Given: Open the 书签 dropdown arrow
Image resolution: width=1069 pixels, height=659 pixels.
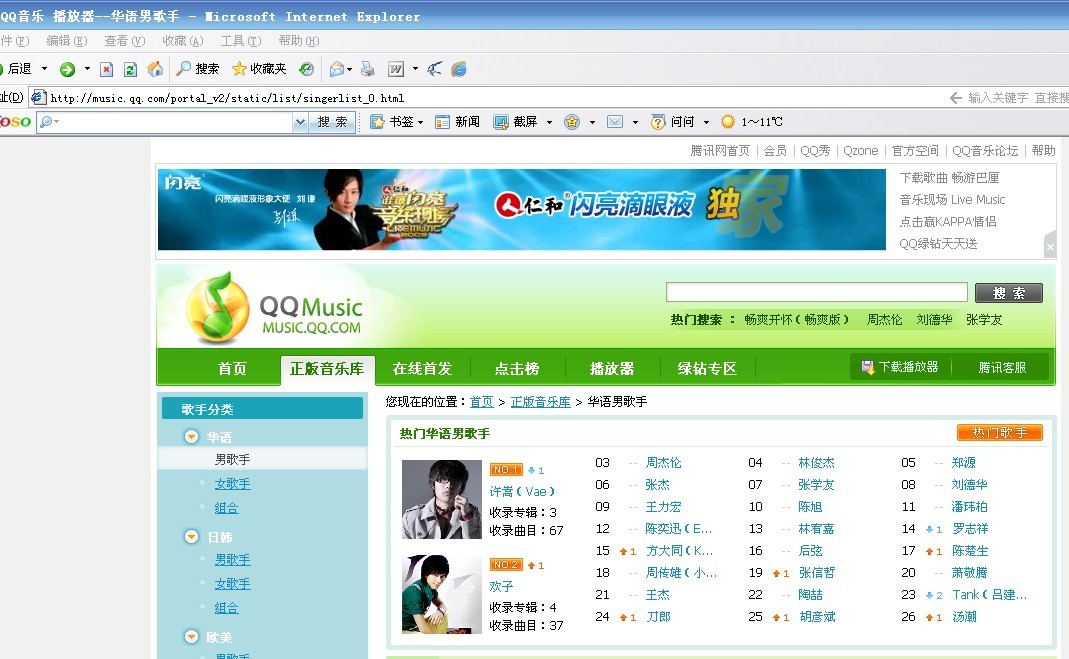Looking at the screenshot, I should pyautogui.click(x=421, y=123).
